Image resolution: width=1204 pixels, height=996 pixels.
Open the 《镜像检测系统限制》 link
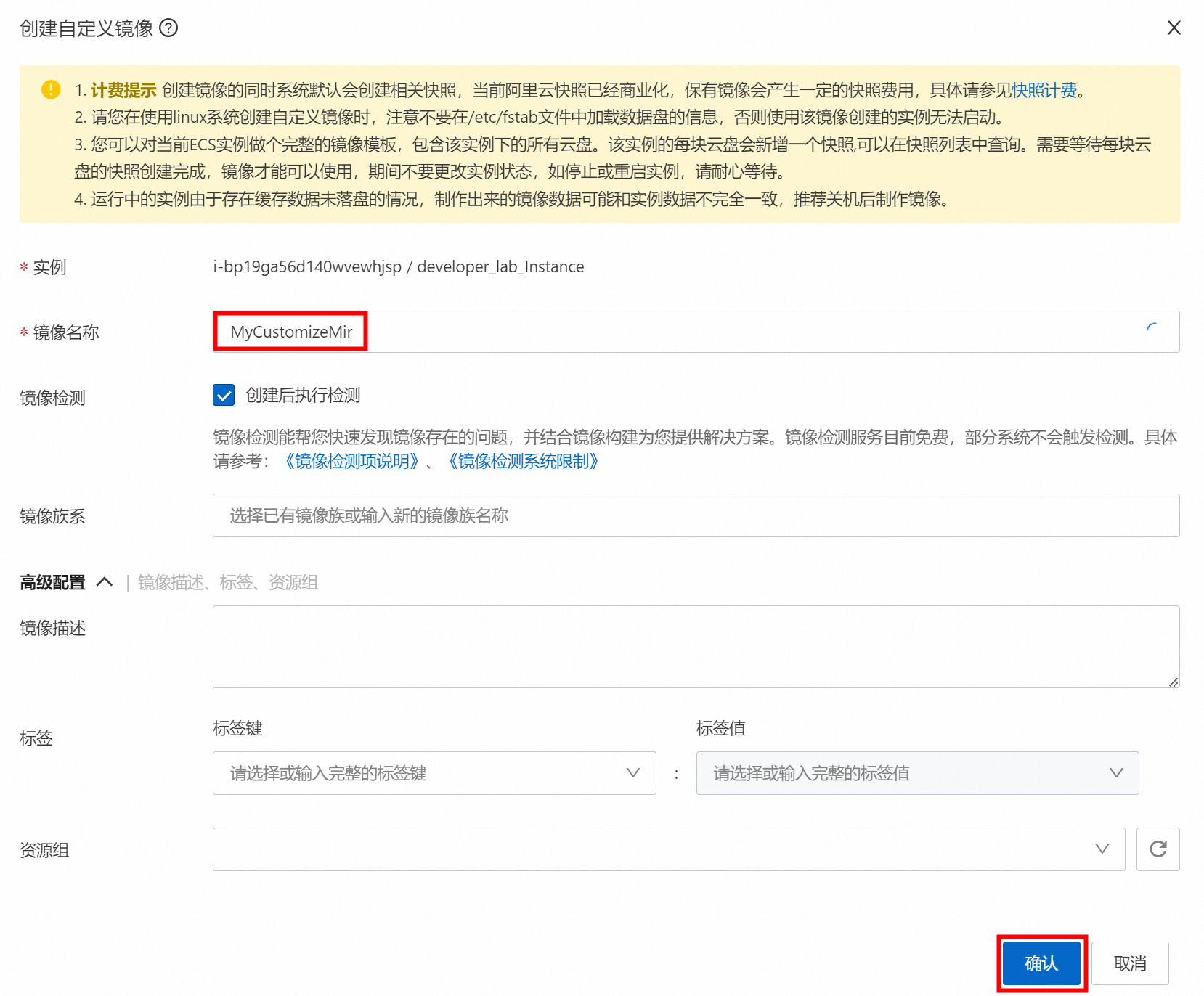523,462
